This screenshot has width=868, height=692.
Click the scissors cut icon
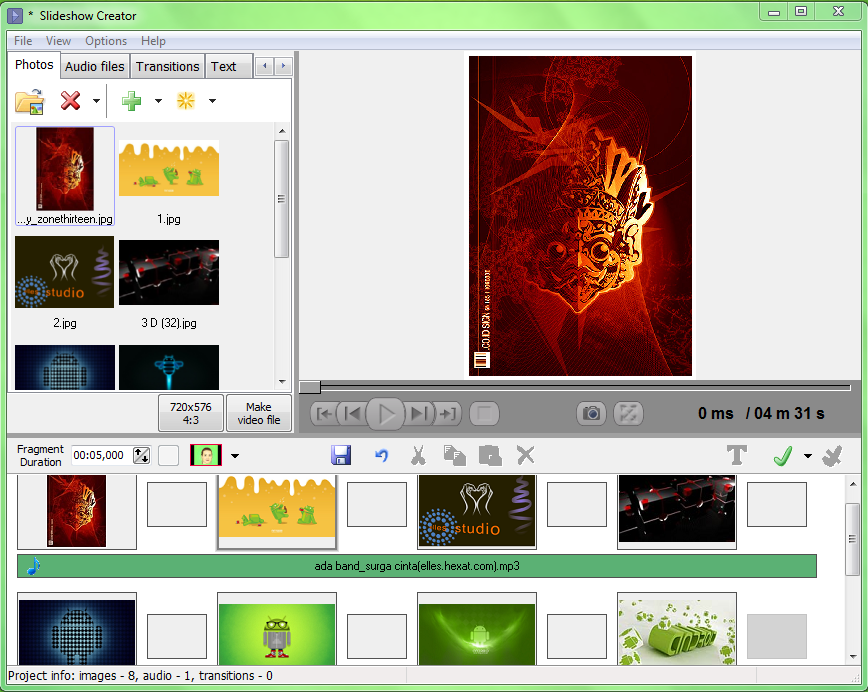tap(418, 456)
